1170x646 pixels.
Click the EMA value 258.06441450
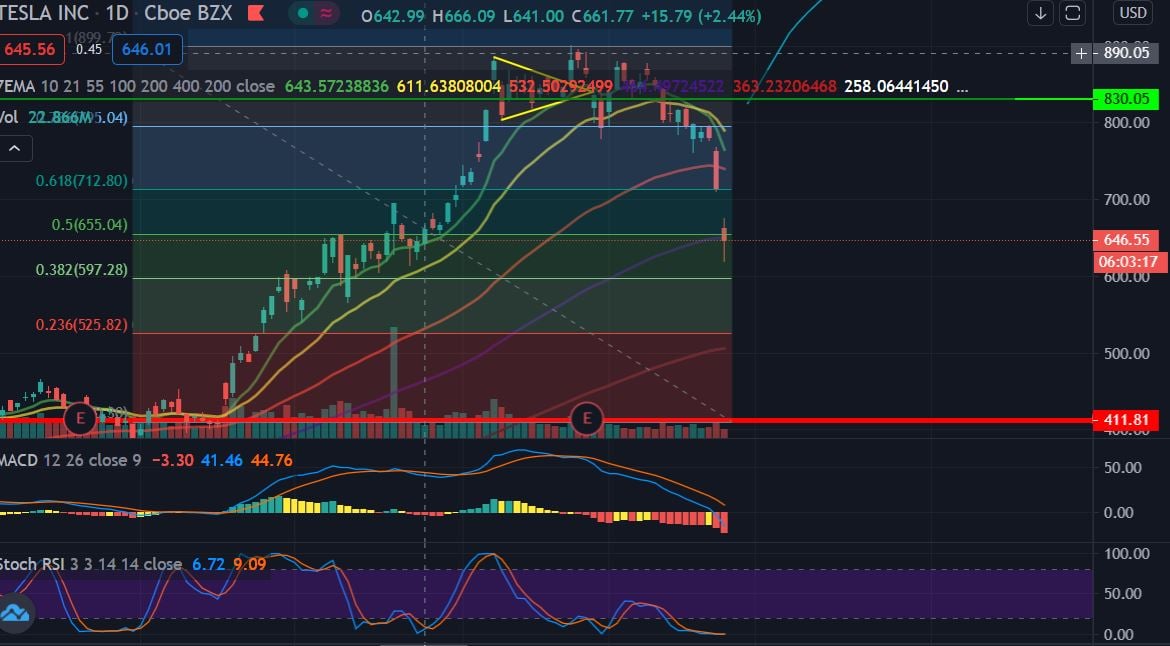tap(896, 87)
